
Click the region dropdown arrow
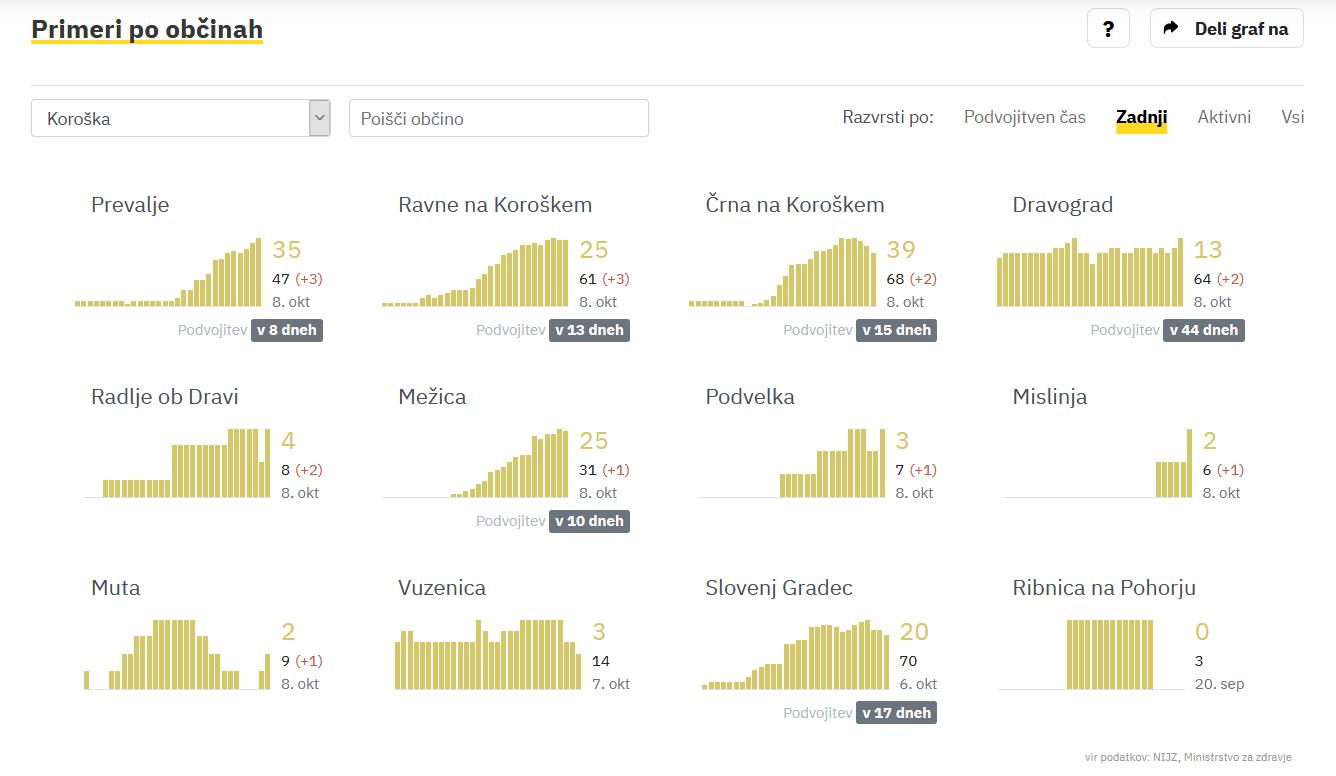319,118
